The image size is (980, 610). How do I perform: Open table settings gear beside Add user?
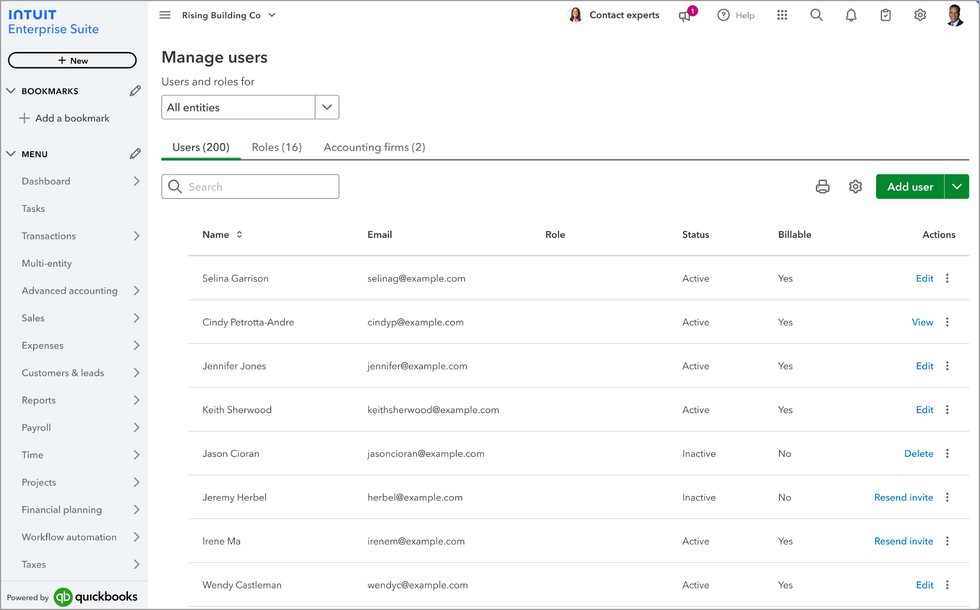click(x=855, y=186)
